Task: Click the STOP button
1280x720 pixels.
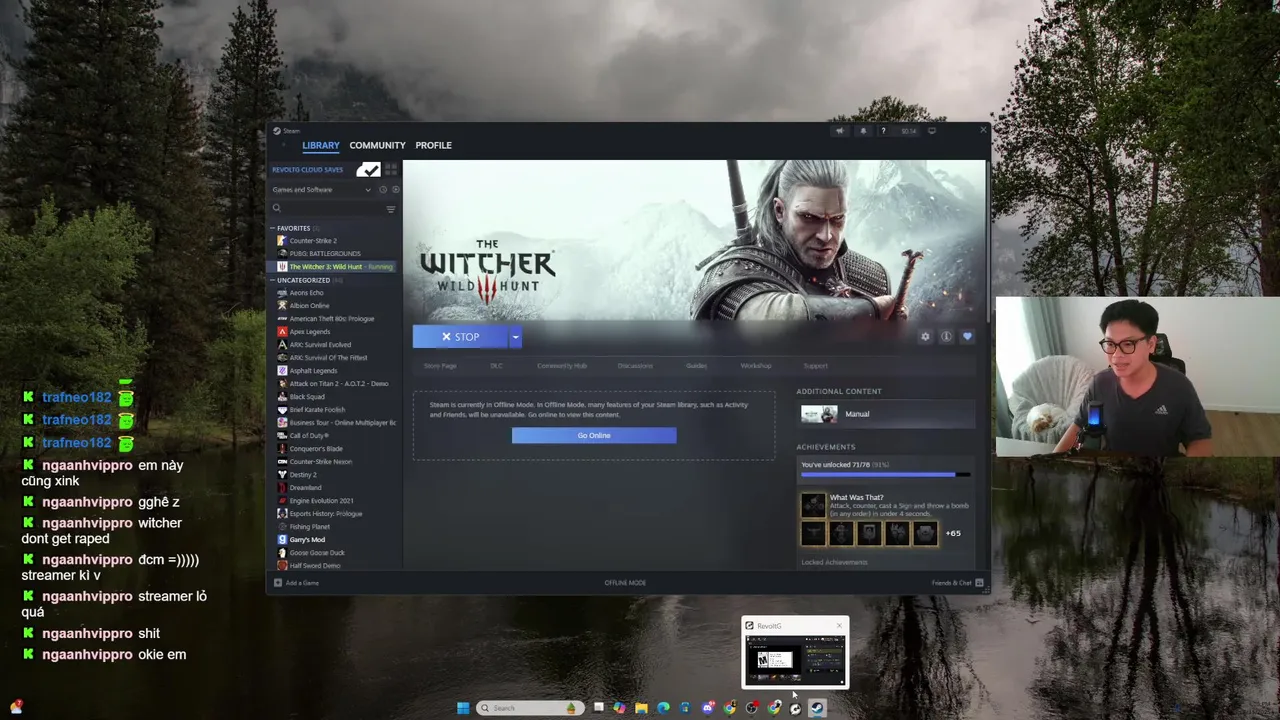Action: tap(461, 337)
